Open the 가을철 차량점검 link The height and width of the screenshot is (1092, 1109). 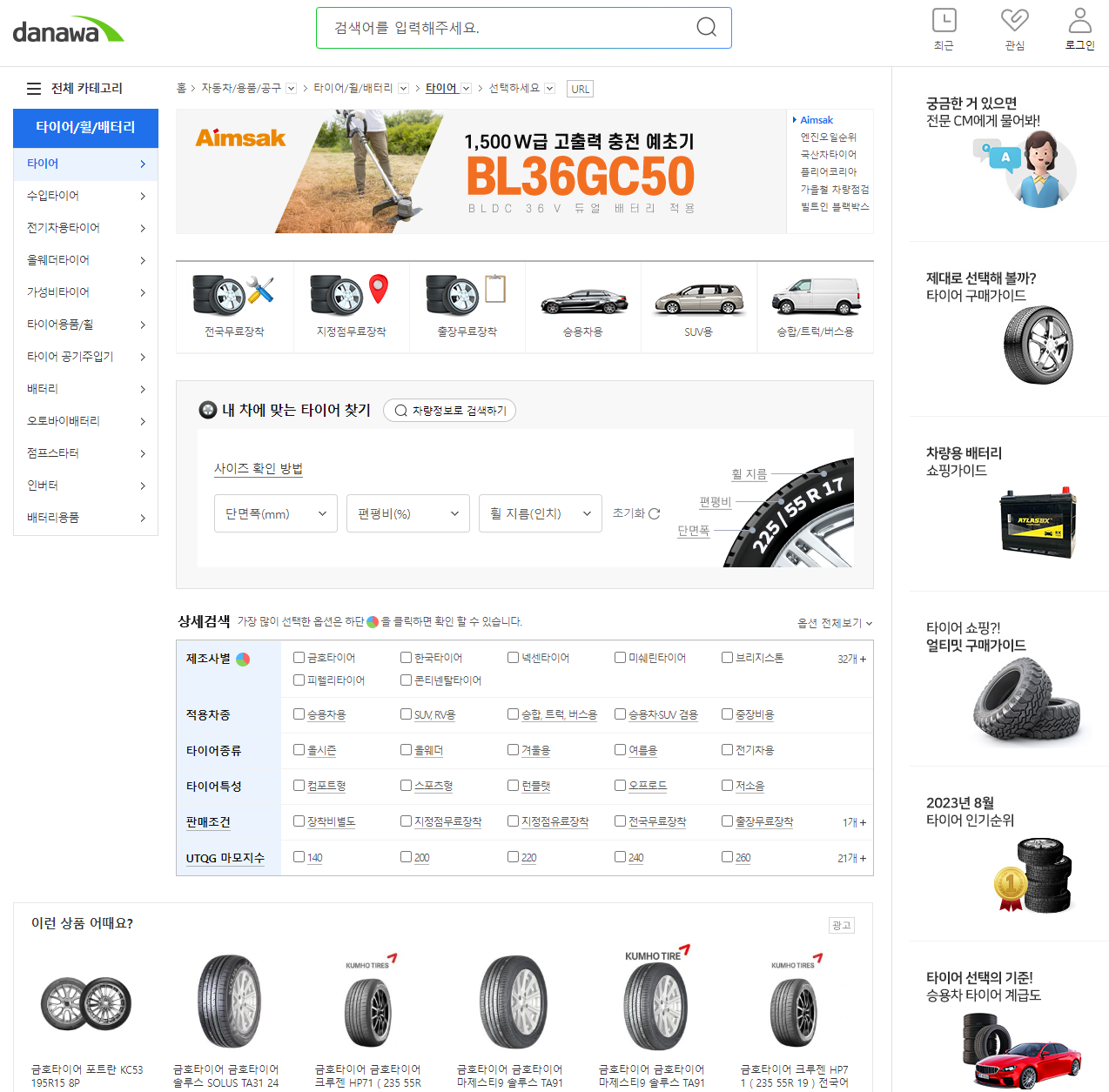point(835,189)
